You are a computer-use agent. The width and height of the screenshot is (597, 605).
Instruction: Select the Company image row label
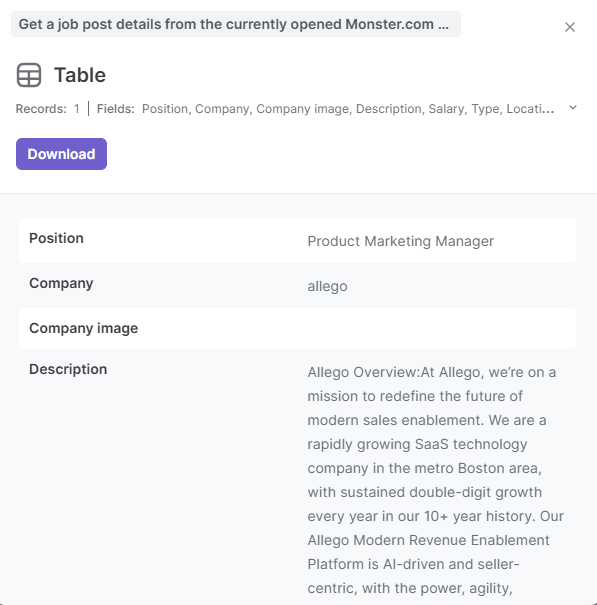pos(84,328)
